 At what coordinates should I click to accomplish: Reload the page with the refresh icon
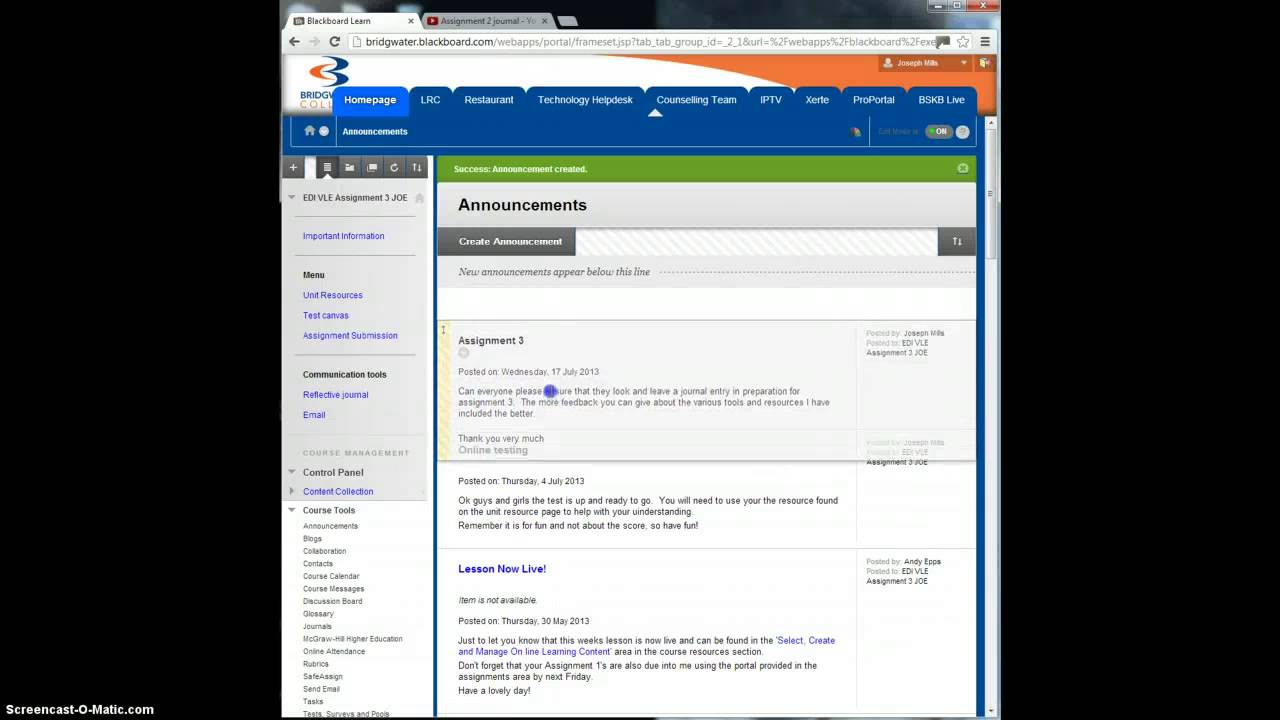click(335, 42)
